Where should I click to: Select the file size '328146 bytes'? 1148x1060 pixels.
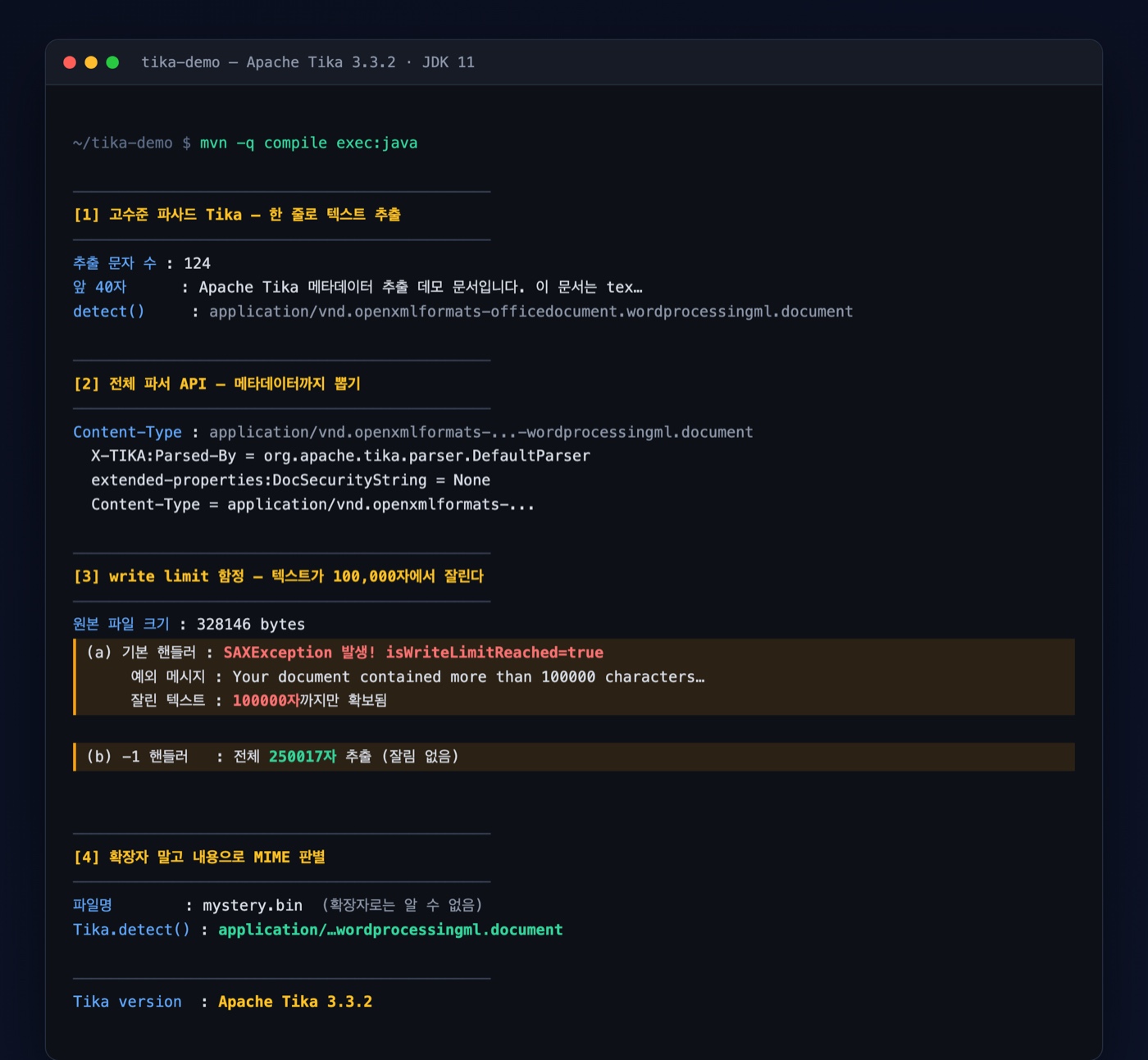pos(251,624)
